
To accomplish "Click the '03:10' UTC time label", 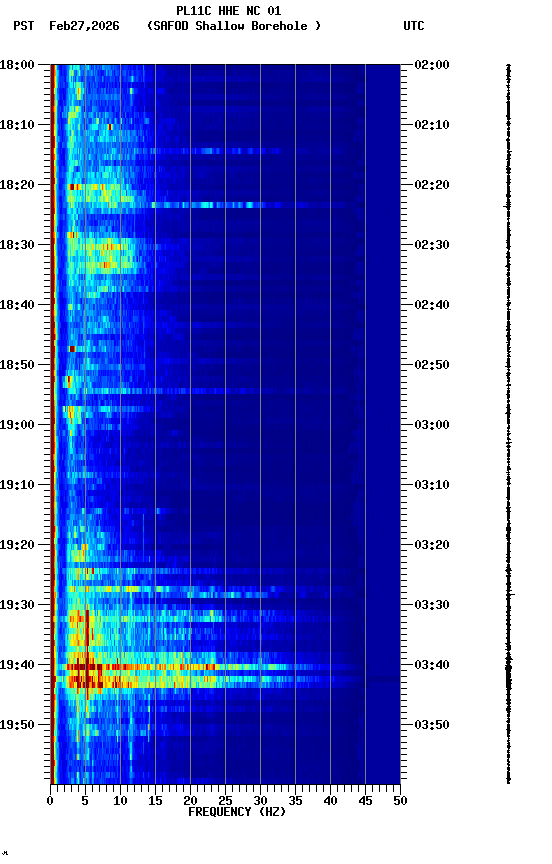I will [x=432, y=485].
